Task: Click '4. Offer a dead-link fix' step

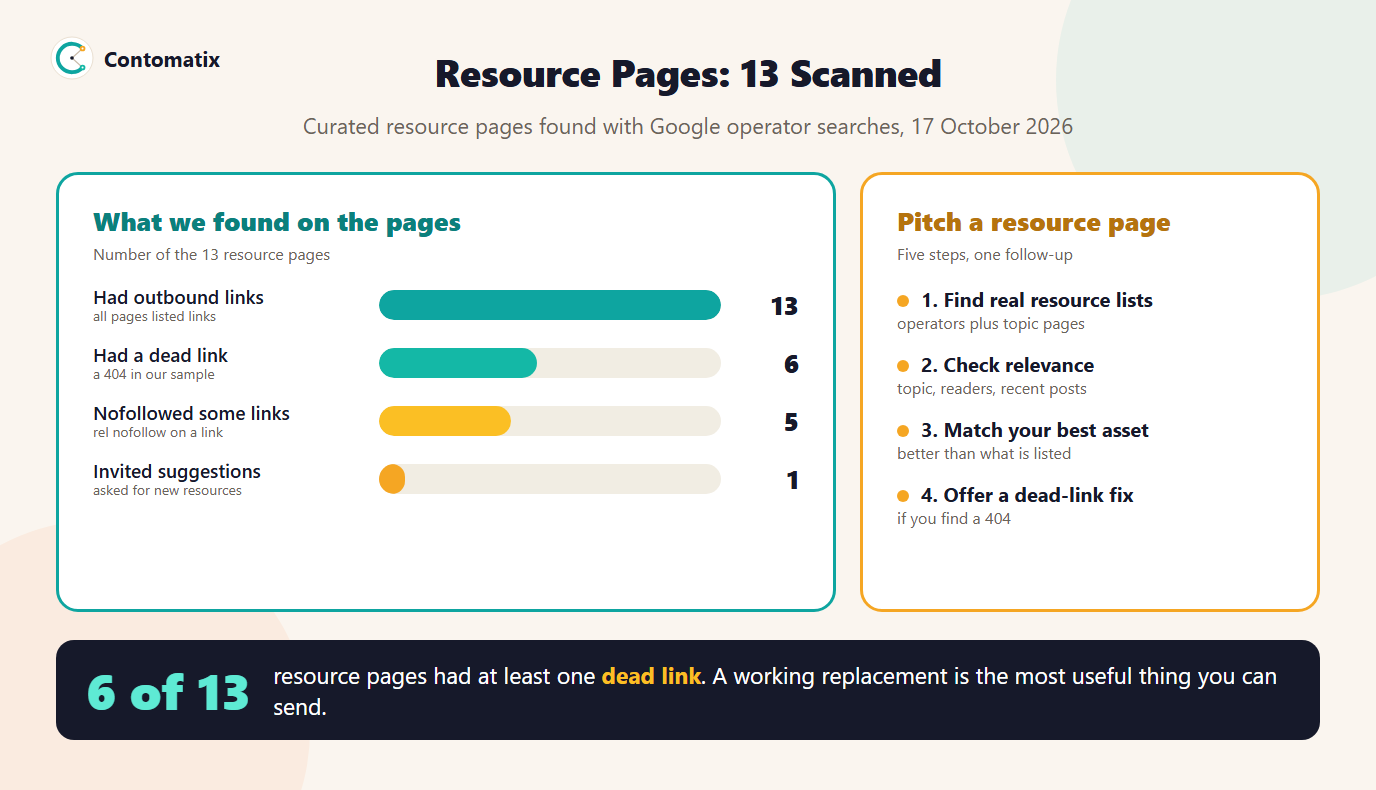Action: tap(1028, 496)
